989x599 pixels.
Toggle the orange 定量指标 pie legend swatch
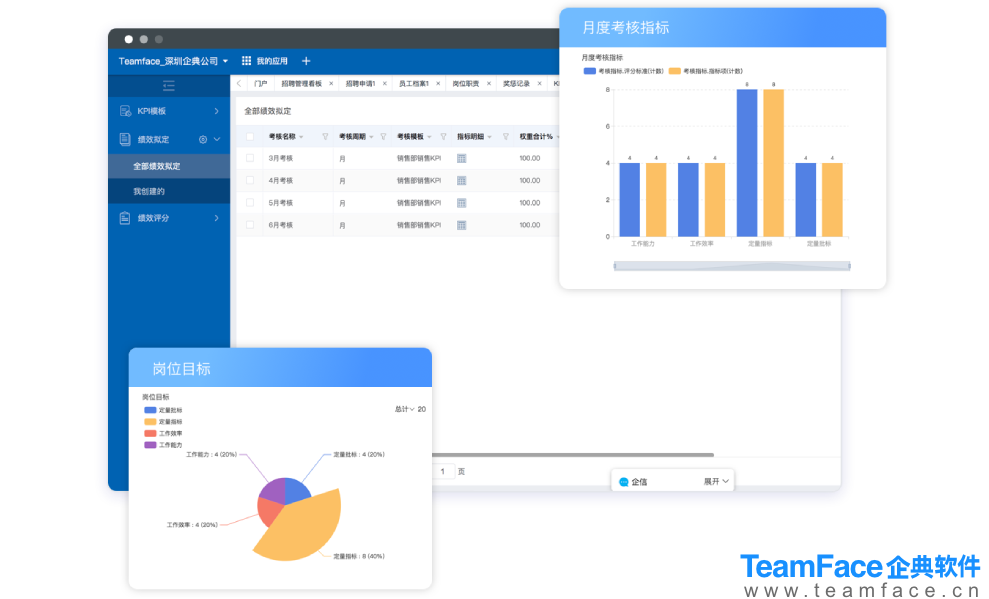tap(150, 422)
